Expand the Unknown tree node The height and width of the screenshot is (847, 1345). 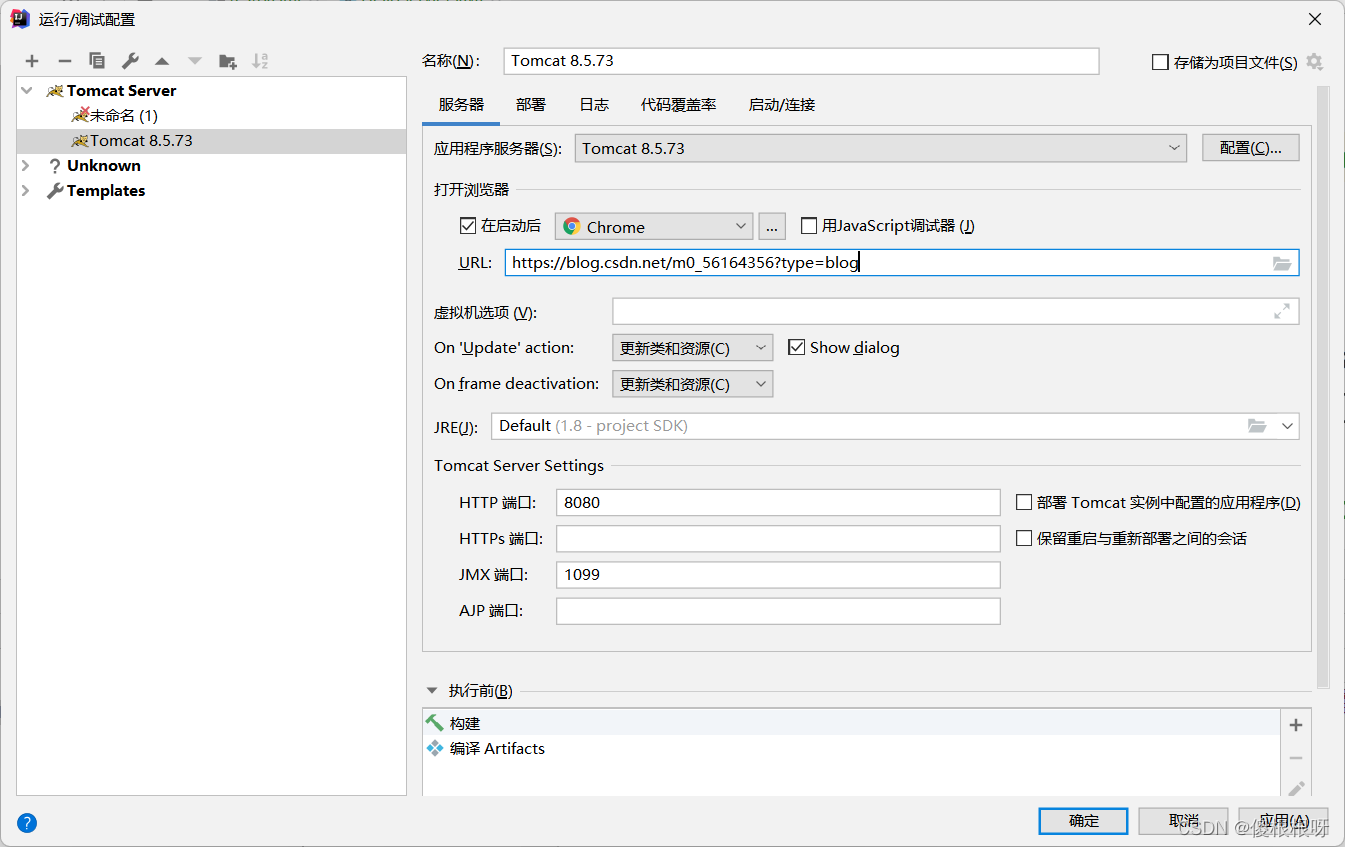pos(27,166)
